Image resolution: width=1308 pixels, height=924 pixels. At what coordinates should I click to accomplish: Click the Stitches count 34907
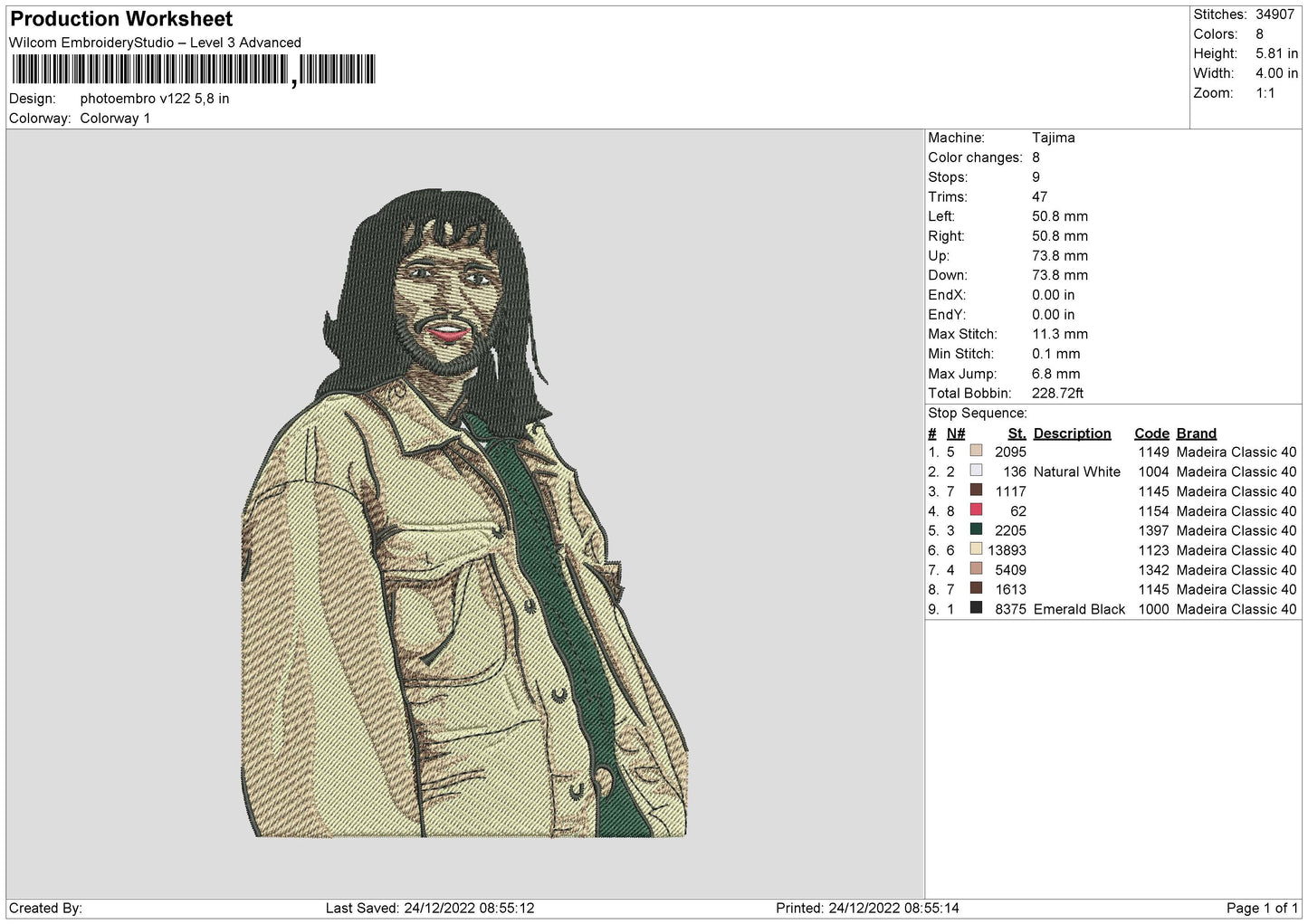1275,14
